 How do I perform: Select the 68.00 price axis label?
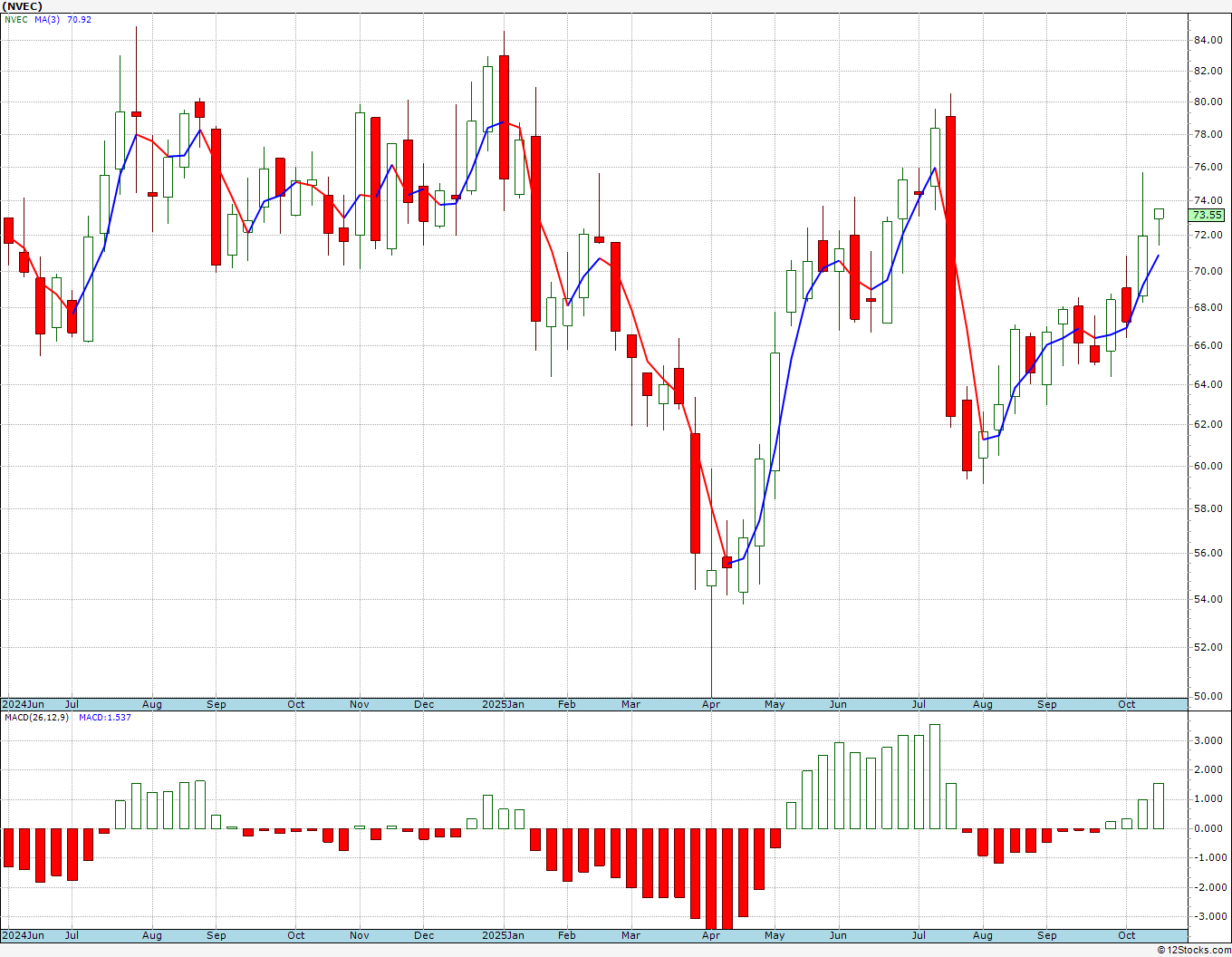pos(1207,307)
